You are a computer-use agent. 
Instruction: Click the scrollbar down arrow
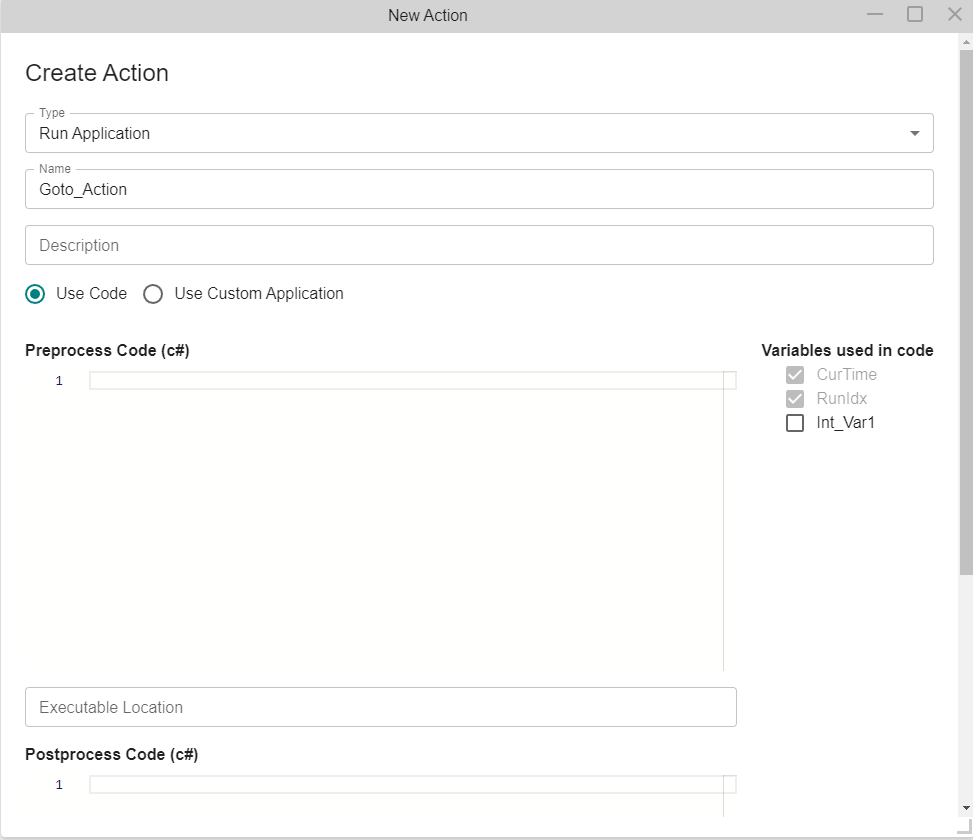966,808
